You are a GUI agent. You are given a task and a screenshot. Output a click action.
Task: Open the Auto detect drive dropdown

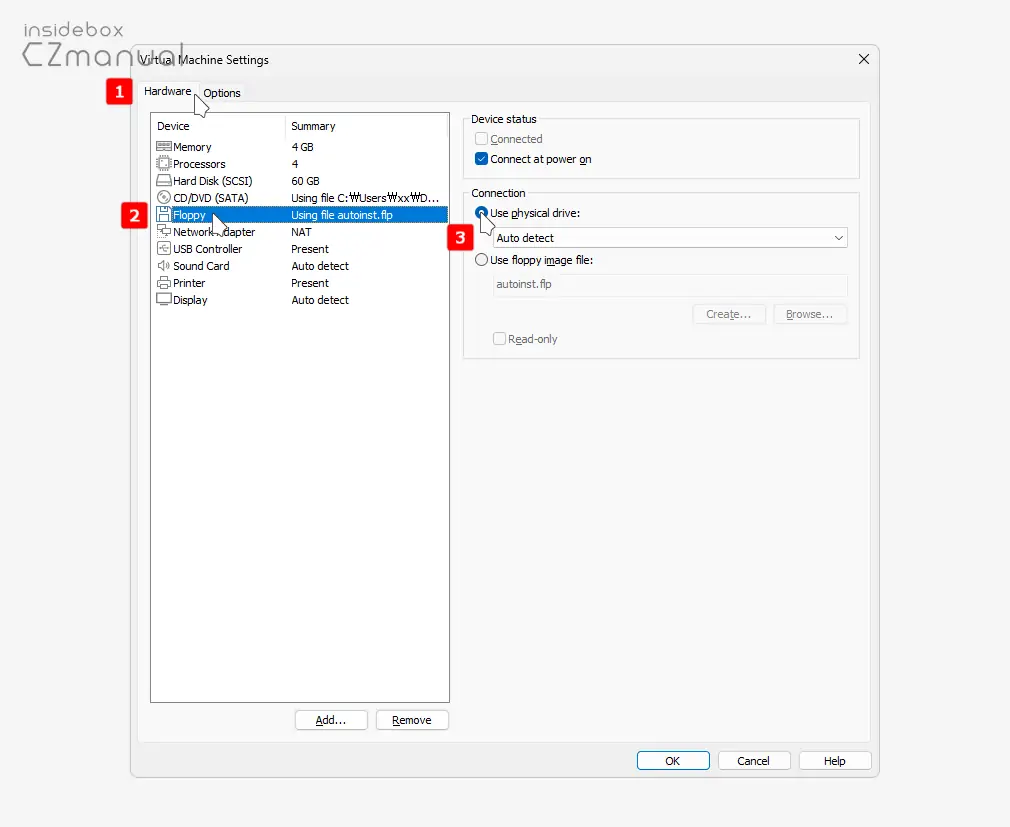click(x=670, y=238)
